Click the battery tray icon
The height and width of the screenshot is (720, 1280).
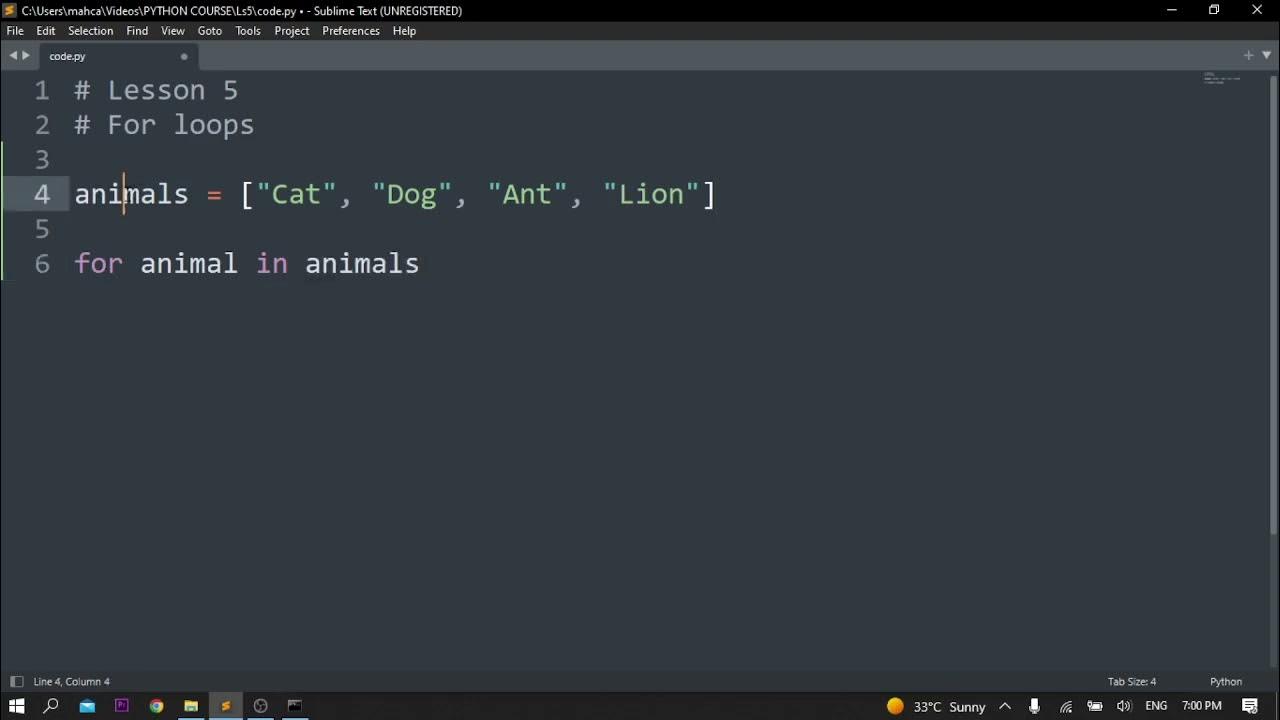pos(1095,706)
